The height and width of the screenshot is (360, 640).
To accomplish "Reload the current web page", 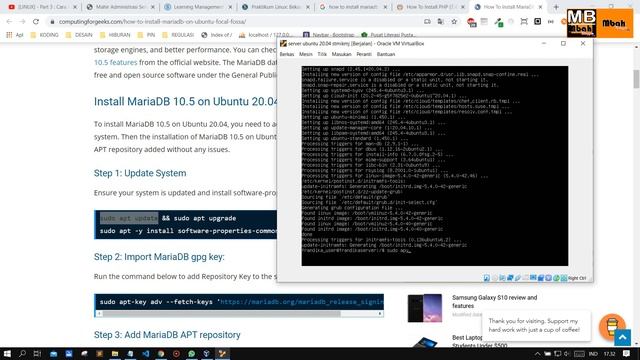I will pos(36,22).
